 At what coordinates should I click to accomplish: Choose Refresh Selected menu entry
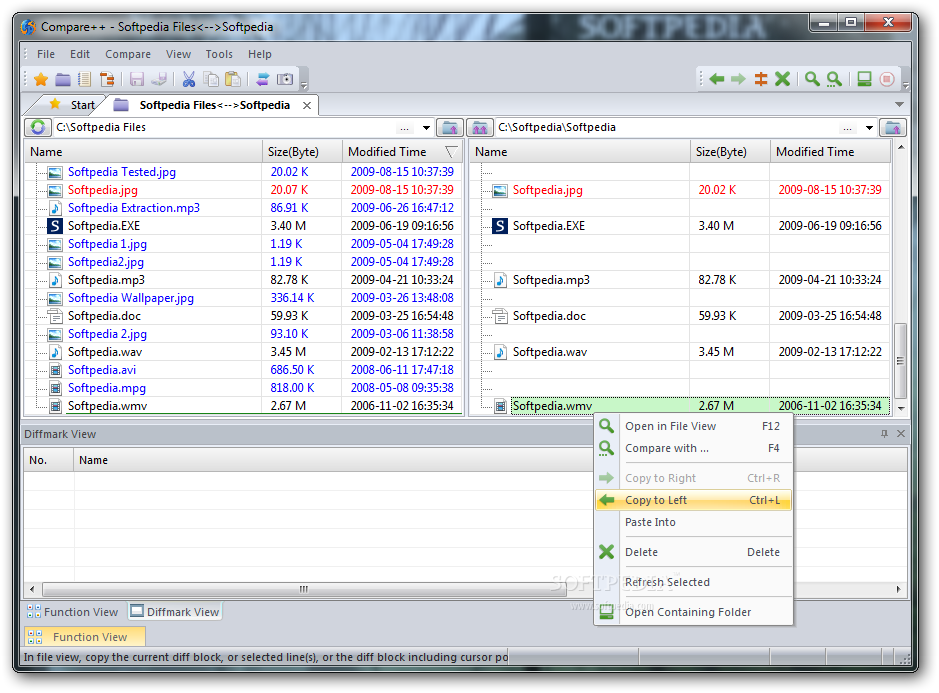pos(693,582)
